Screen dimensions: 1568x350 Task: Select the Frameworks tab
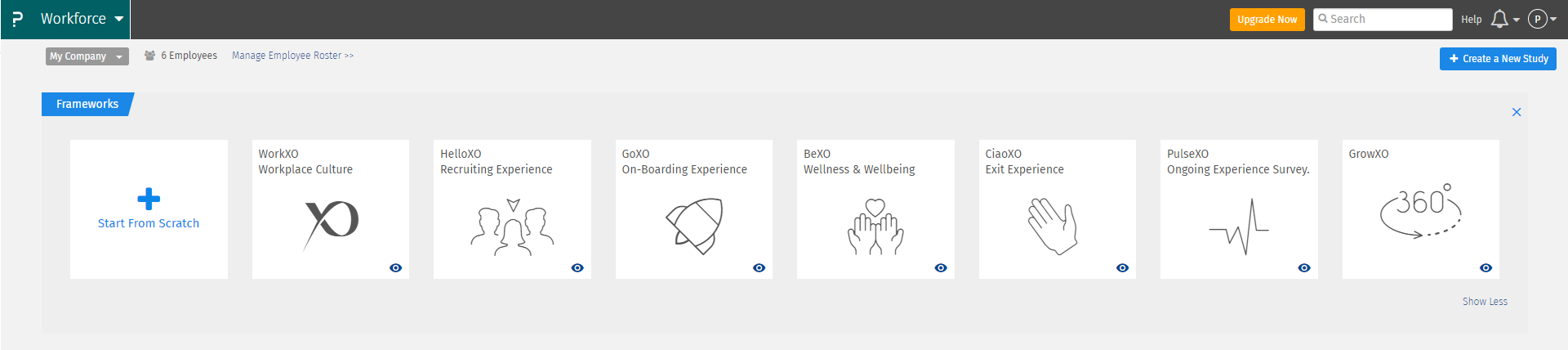pos(87,104)
